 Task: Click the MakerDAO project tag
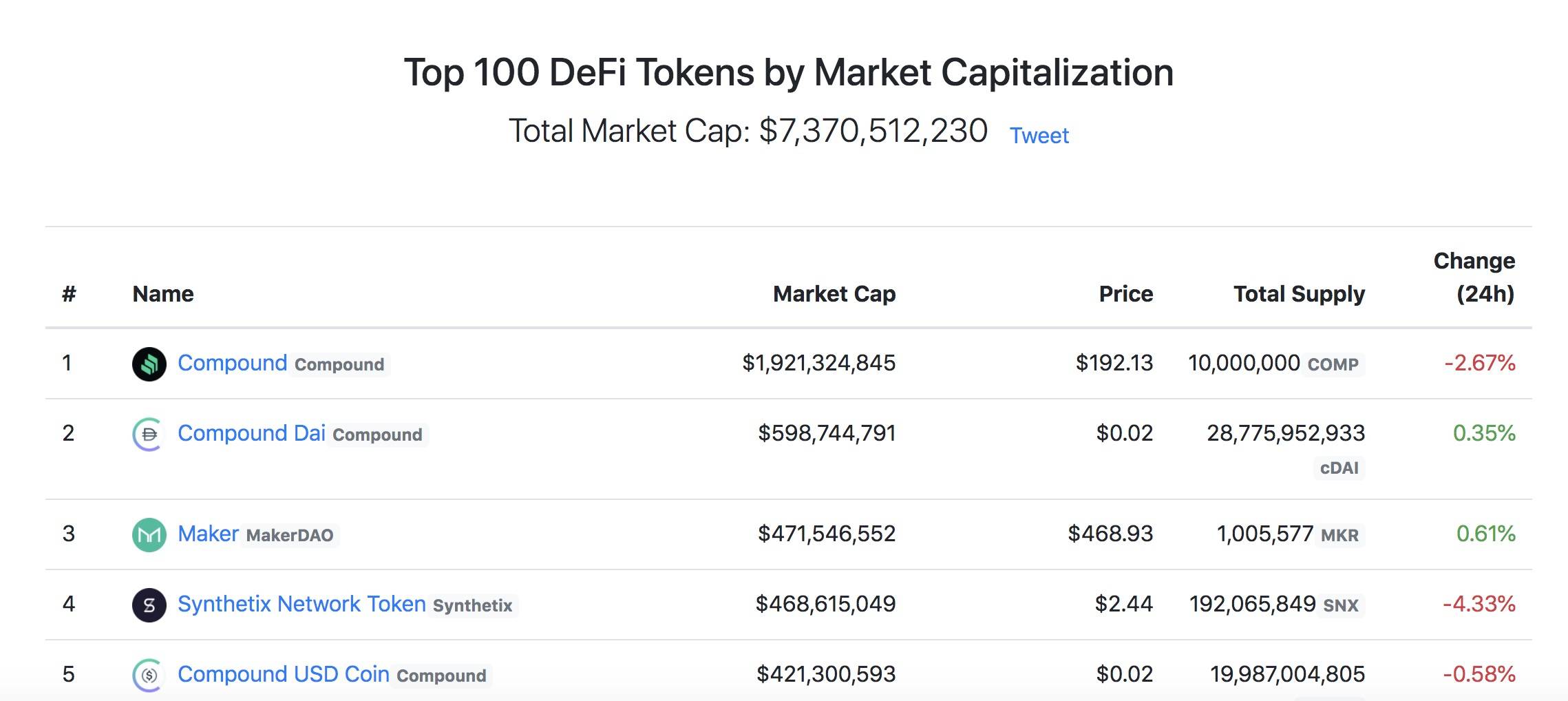pos(290,535)
